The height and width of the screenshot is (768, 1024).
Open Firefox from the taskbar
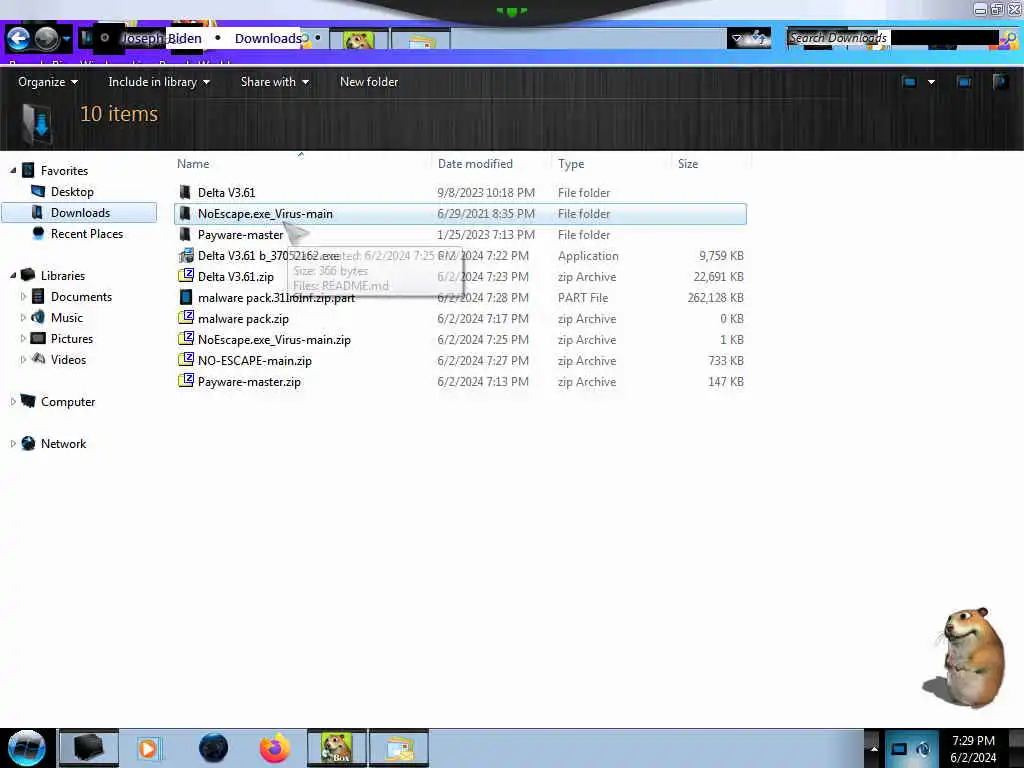[x=275, y=748]
